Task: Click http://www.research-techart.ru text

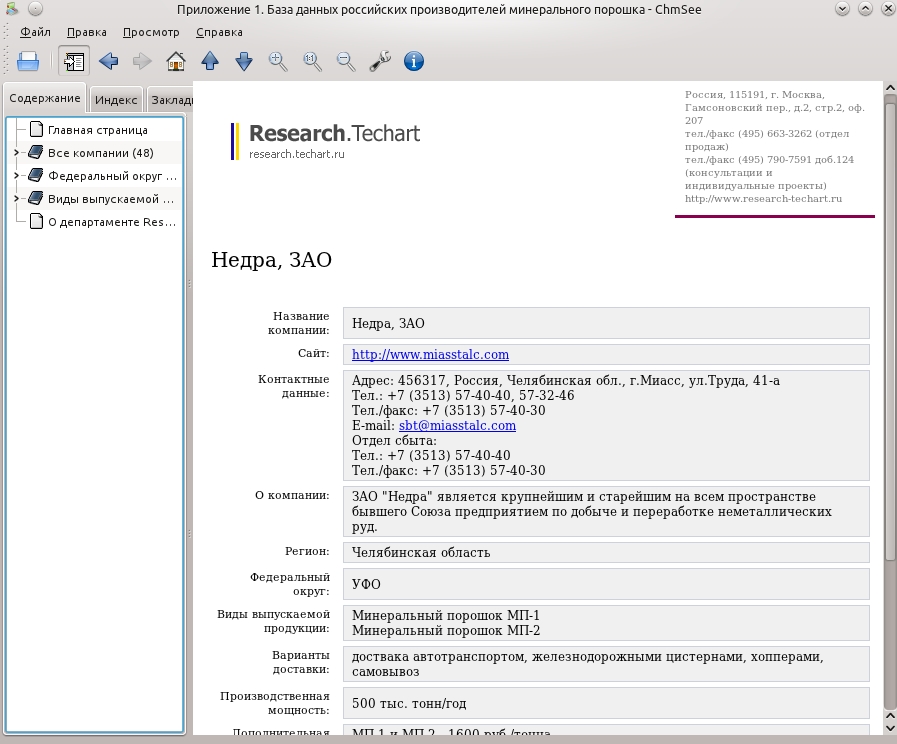Action: click(763, 198)
